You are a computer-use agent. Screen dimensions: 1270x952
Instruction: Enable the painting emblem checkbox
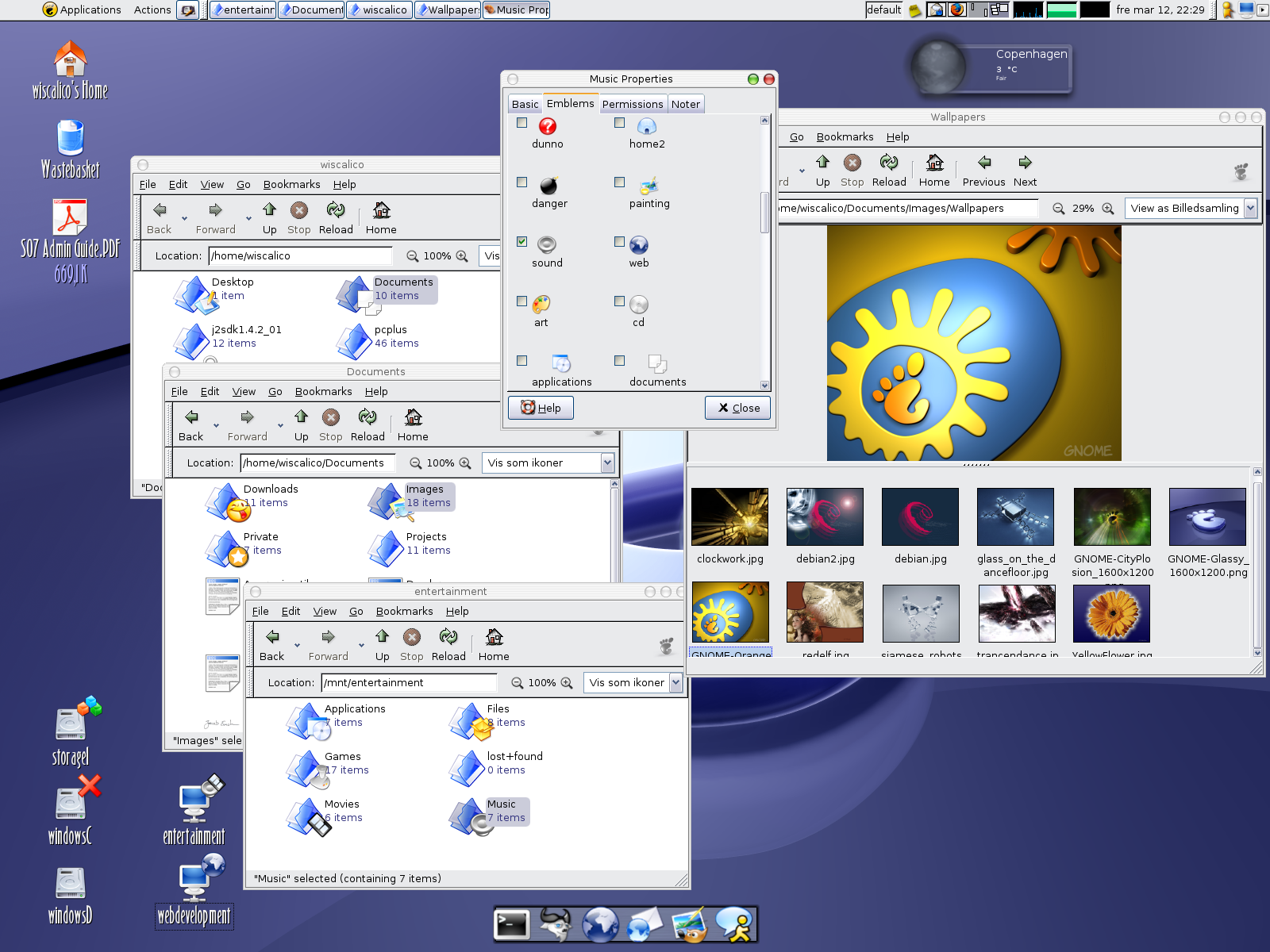pos(619,182)
